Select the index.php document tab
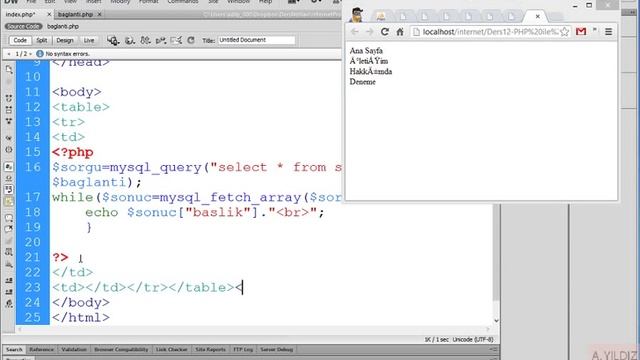 (x=20, y=14)
